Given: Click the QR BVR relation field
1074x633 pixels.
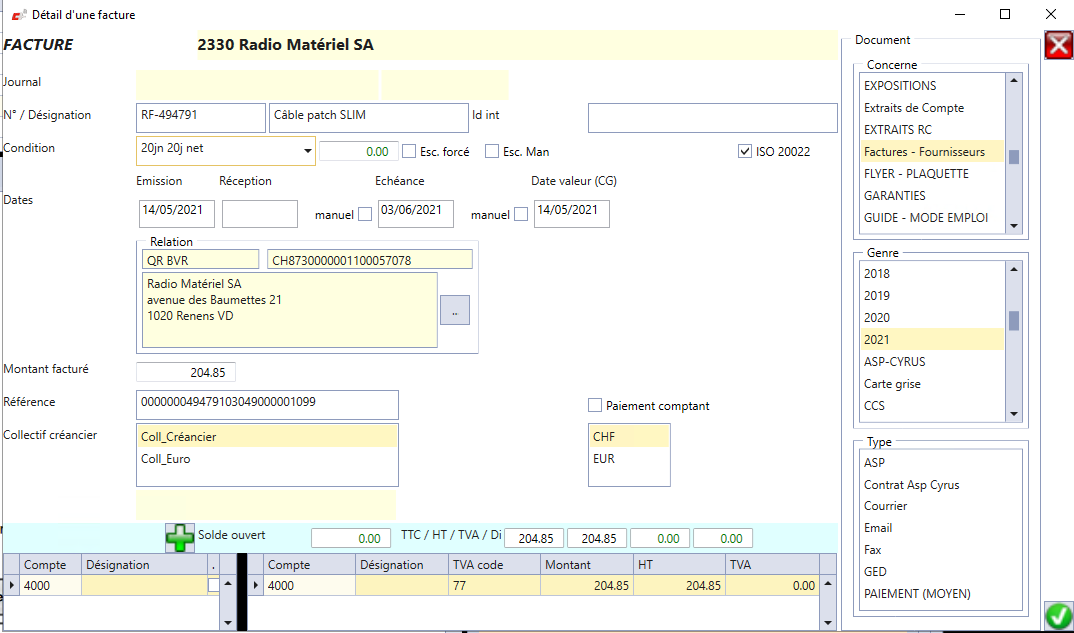Looking at the screenshot, I should [201, 260].
